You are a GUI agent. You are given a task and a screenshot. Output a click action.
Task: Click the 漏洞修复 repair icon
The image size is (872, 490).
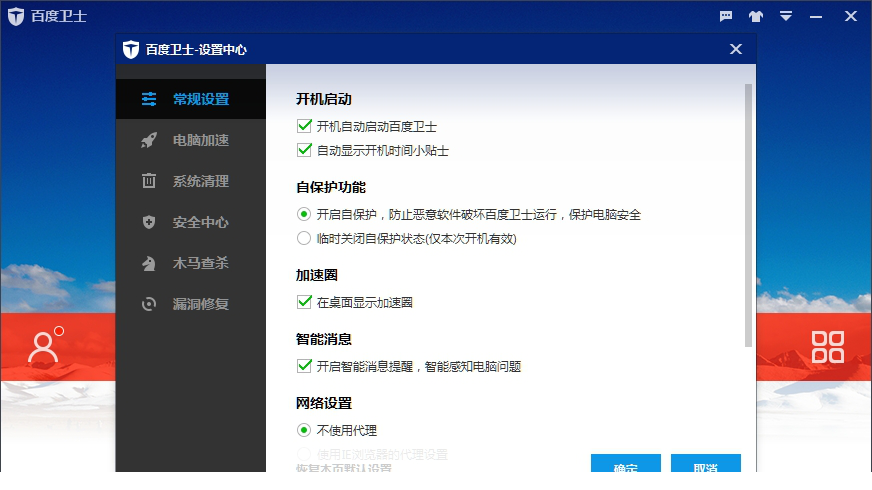point(148,304)
